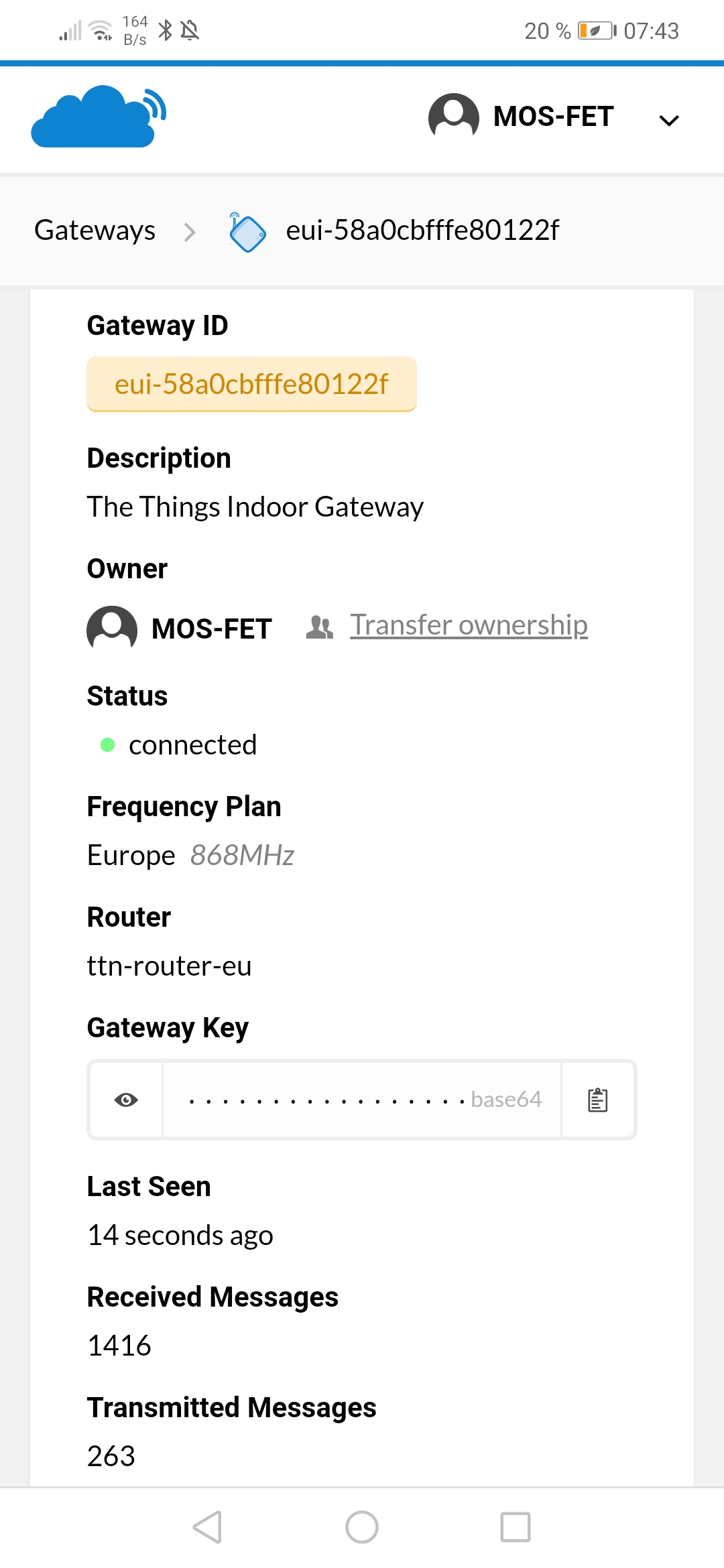Copy gateway key with clipboard icon

(x=597, y=1100)
